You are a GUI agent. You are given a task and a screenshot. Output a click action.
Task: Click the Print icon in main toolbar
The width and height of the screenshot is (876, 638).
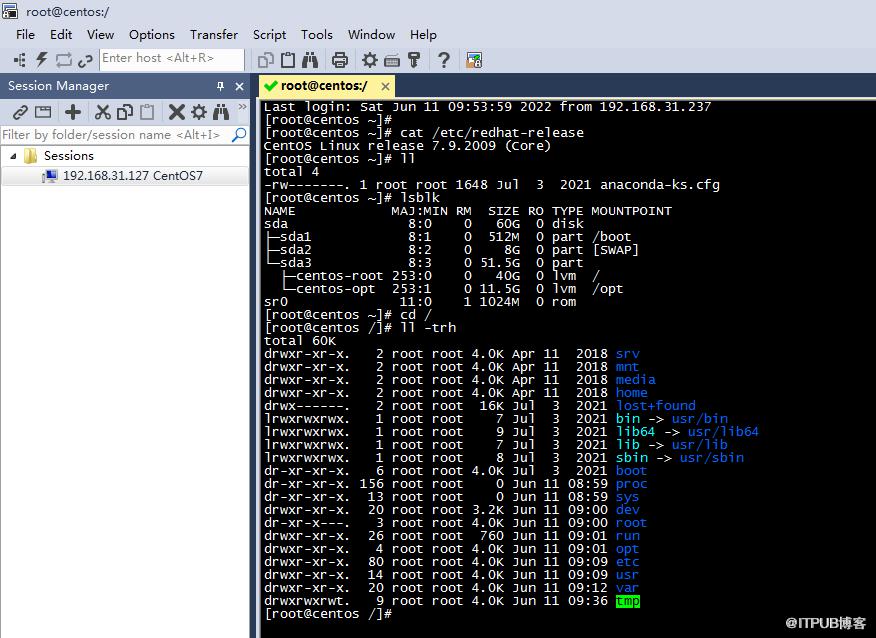[339, 60]
